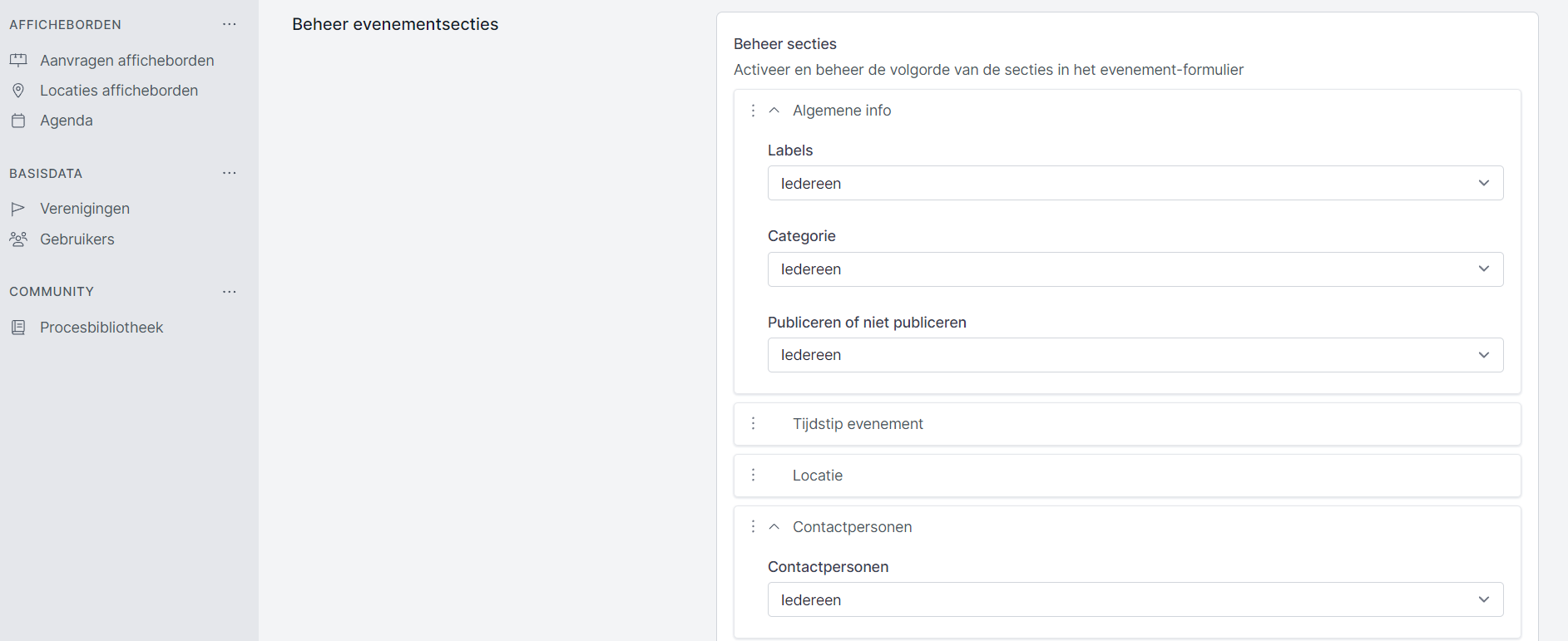Click drag handle for Tijdstip evenement section
1568x641 pixels.
(754, 424)
